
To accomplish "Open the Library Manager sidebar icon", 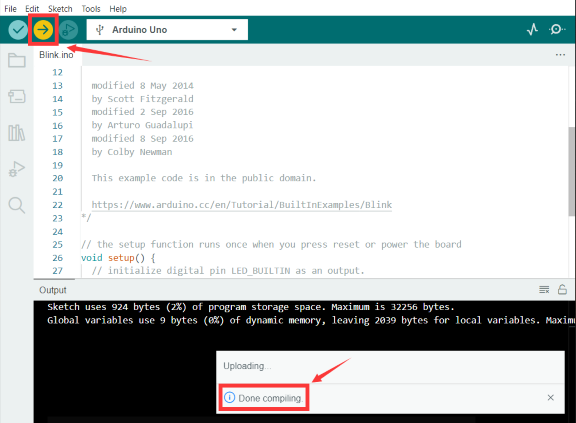I will pos(17,133).
